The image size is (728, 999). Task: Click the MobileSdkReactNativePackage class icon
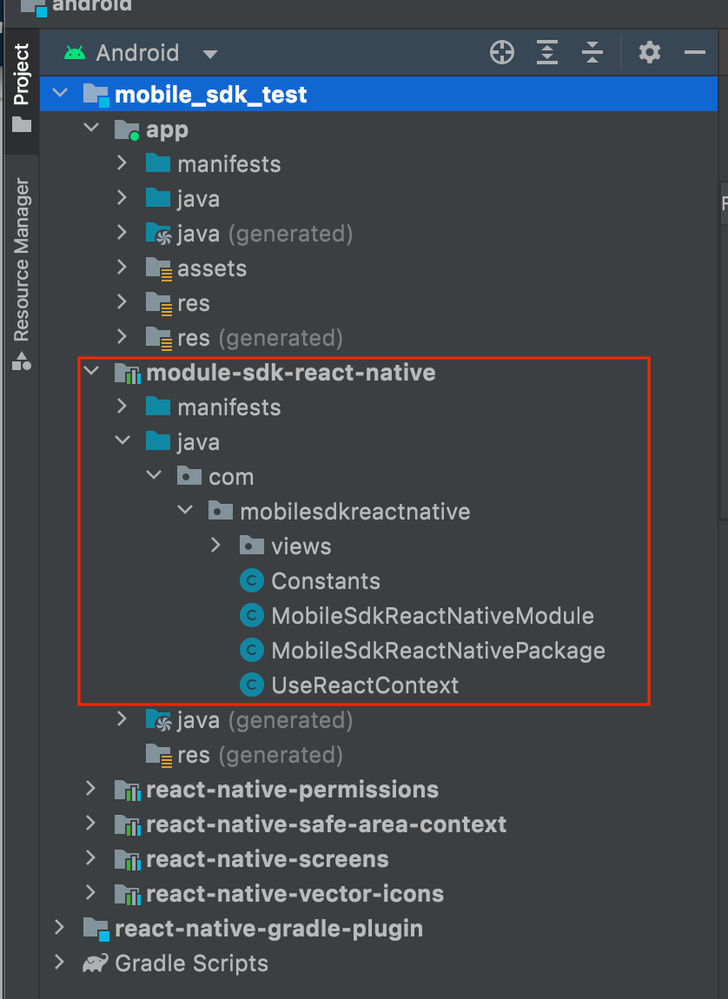(x=252, y=651)
